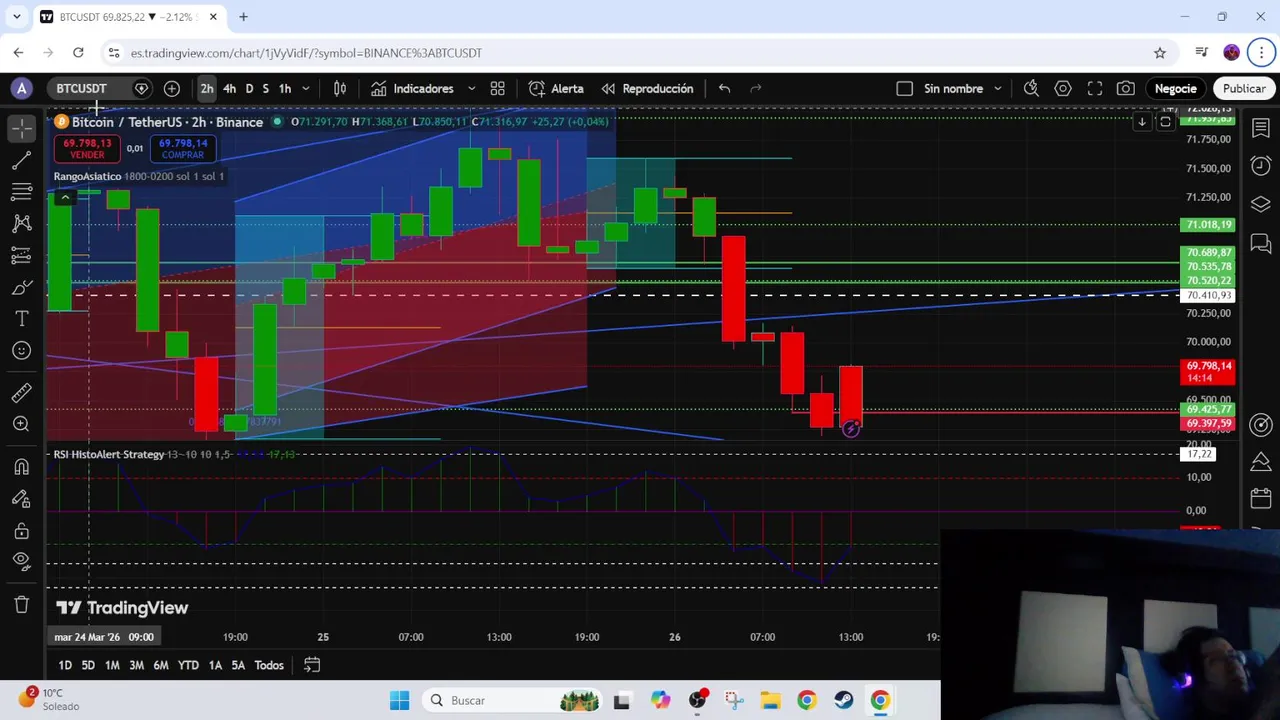
Task: Open the indicator templates grid
Action: tap(498, 89)
